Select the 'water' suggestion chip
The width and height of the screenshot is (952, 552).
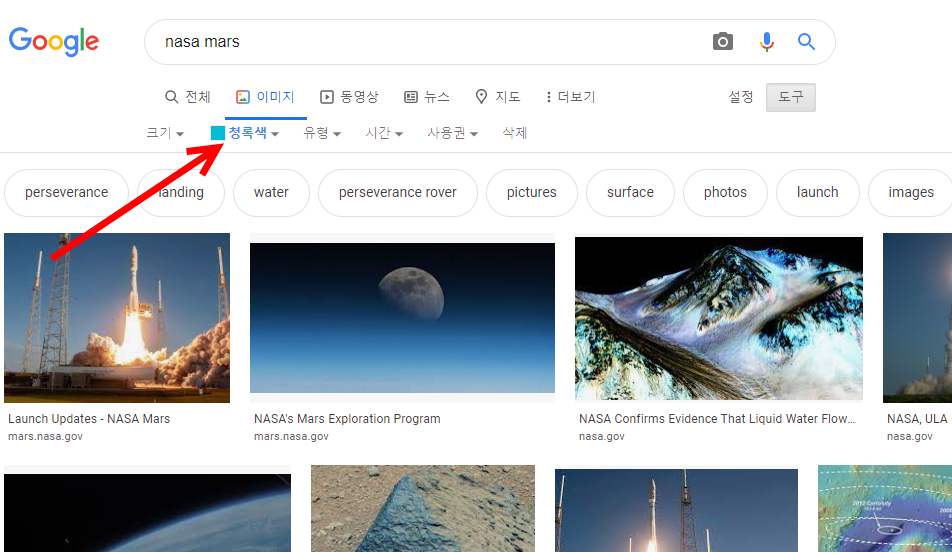[271, 193]
